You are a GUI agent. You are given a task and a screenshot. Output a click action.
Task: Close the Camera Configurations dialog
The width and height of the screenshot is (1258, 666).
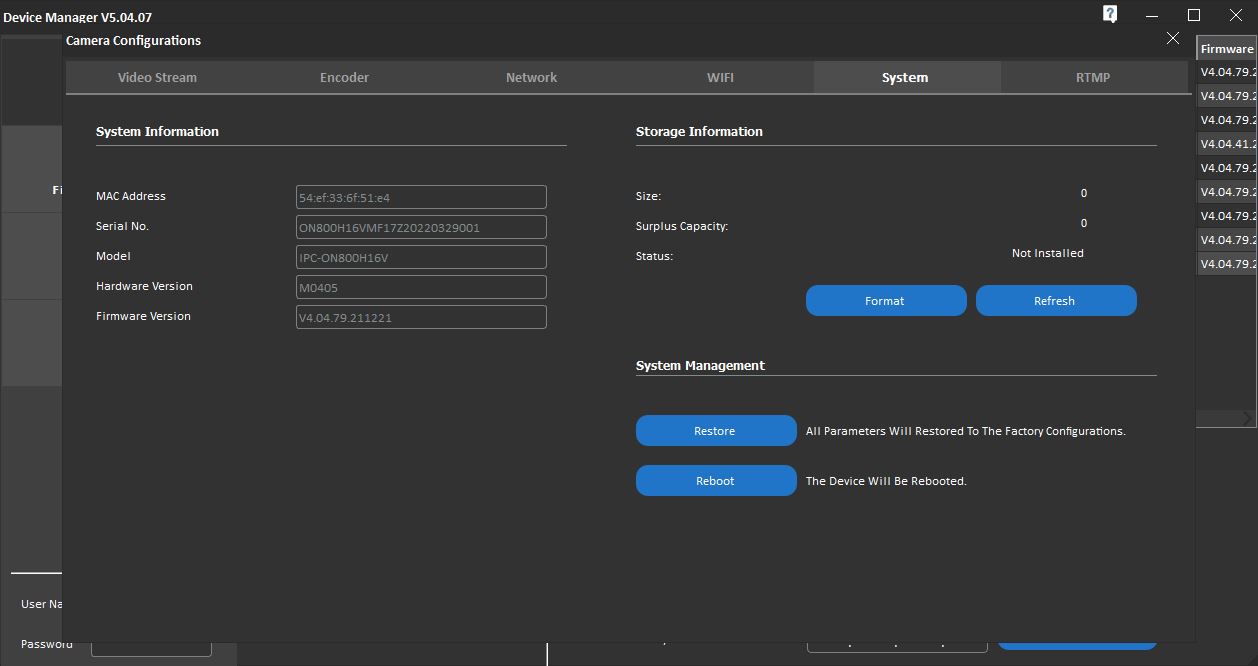[x=1172, y=38]
